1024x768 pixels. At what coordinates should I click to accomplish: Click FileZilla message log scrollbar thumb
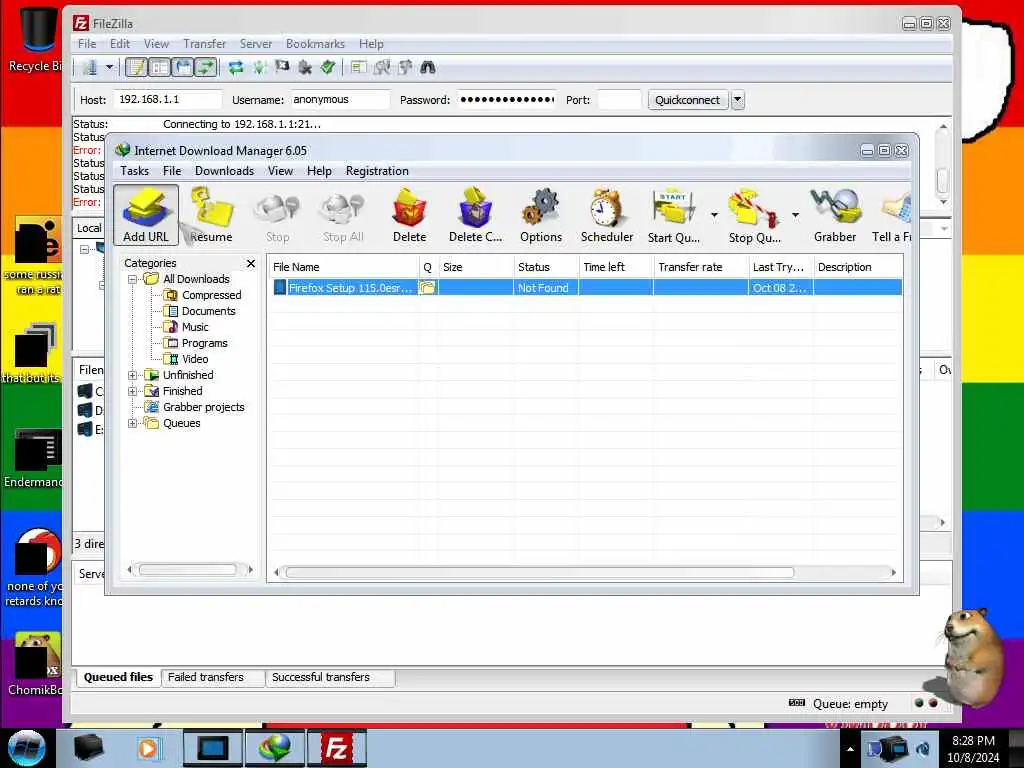(942, 180)
